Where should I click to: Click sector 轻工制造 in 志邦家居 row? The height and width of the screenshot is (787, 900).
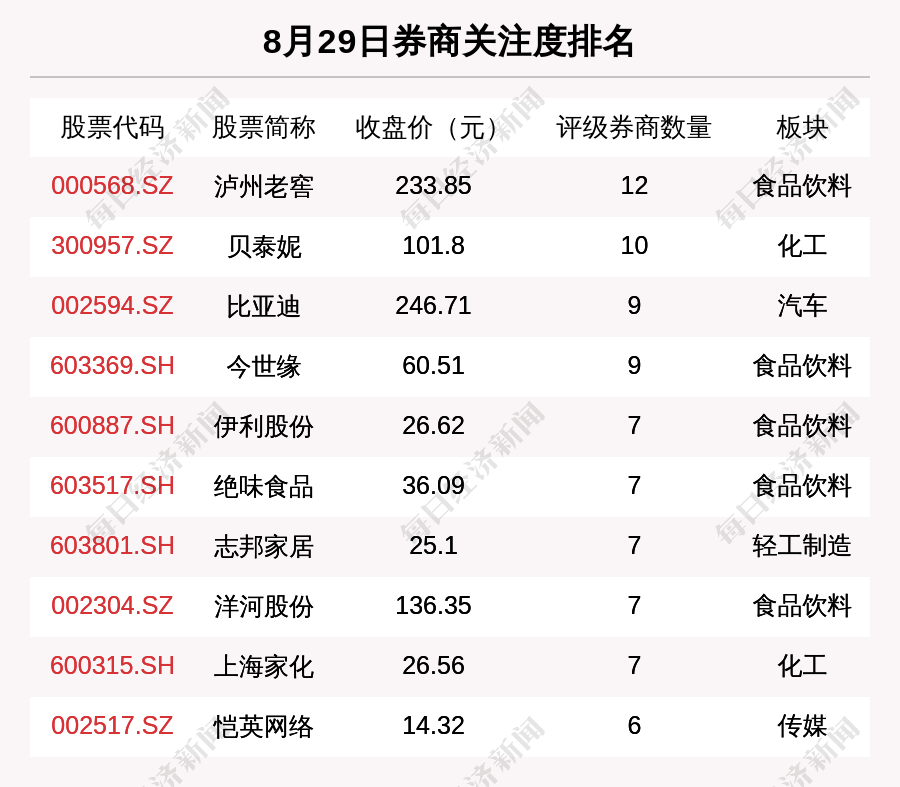[802, 546]
